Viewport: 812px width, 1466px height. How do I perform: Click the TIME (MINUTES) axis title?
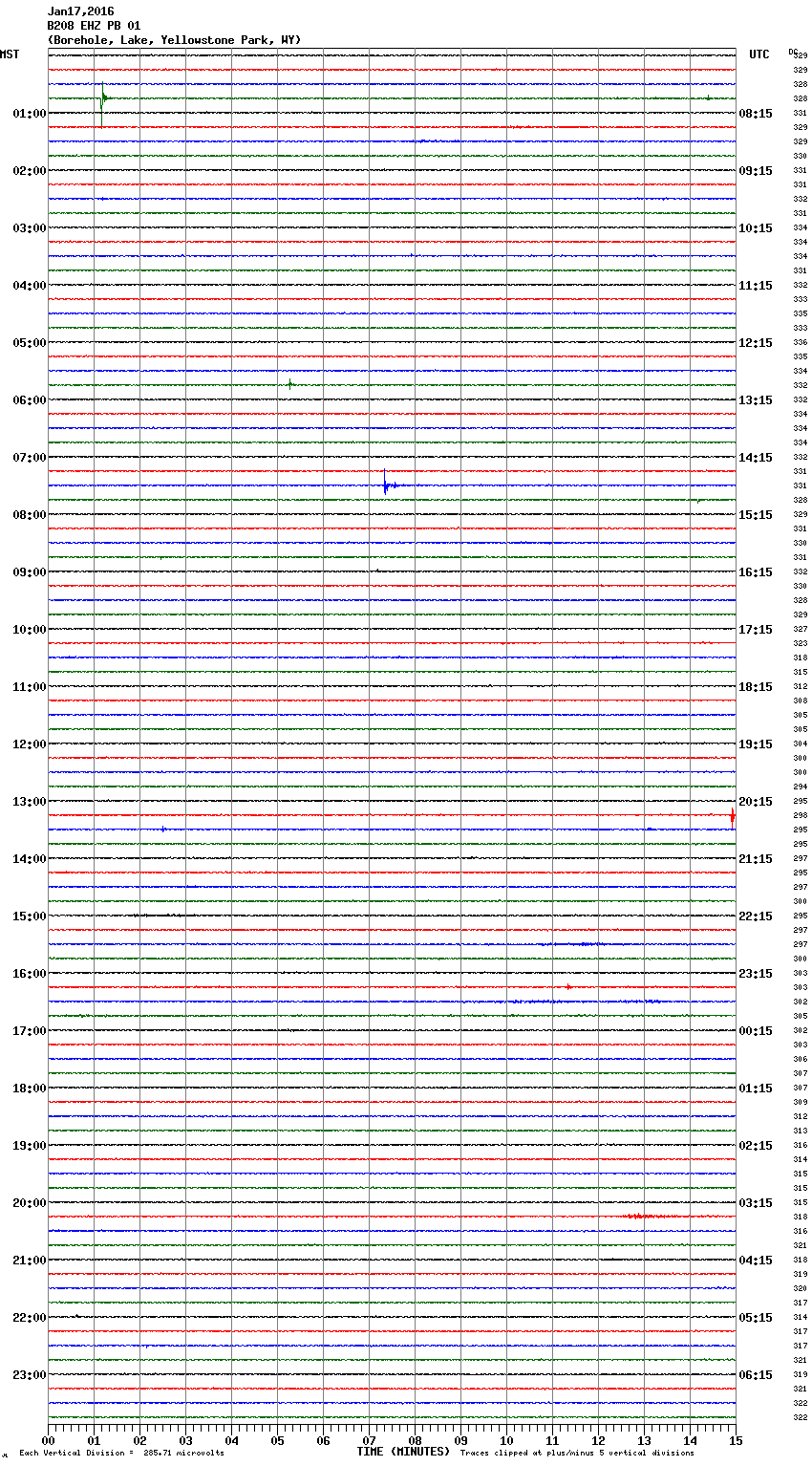click(403, 1452)
